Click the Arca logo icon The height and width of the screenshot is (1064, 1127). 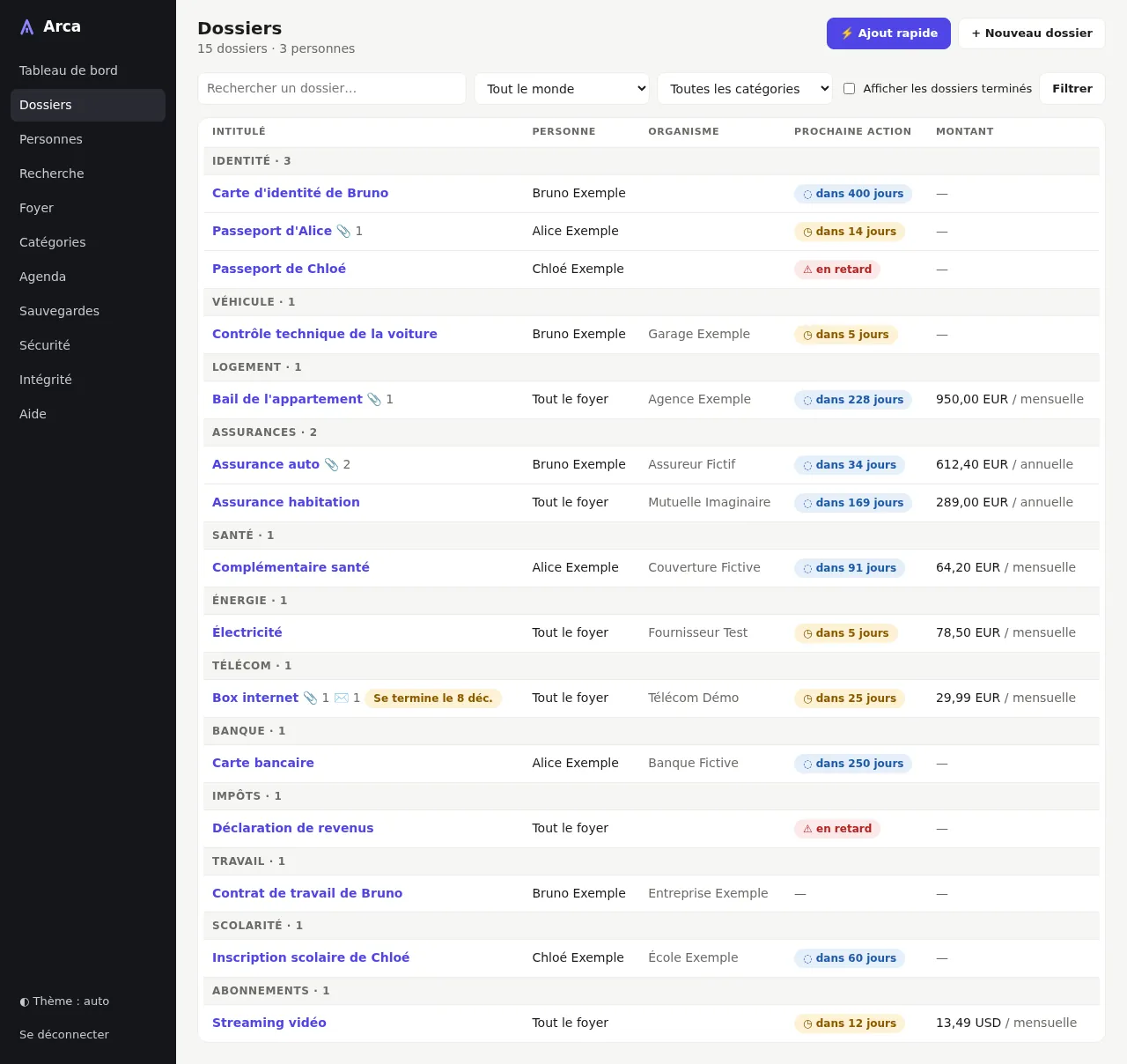click(27, 27)
